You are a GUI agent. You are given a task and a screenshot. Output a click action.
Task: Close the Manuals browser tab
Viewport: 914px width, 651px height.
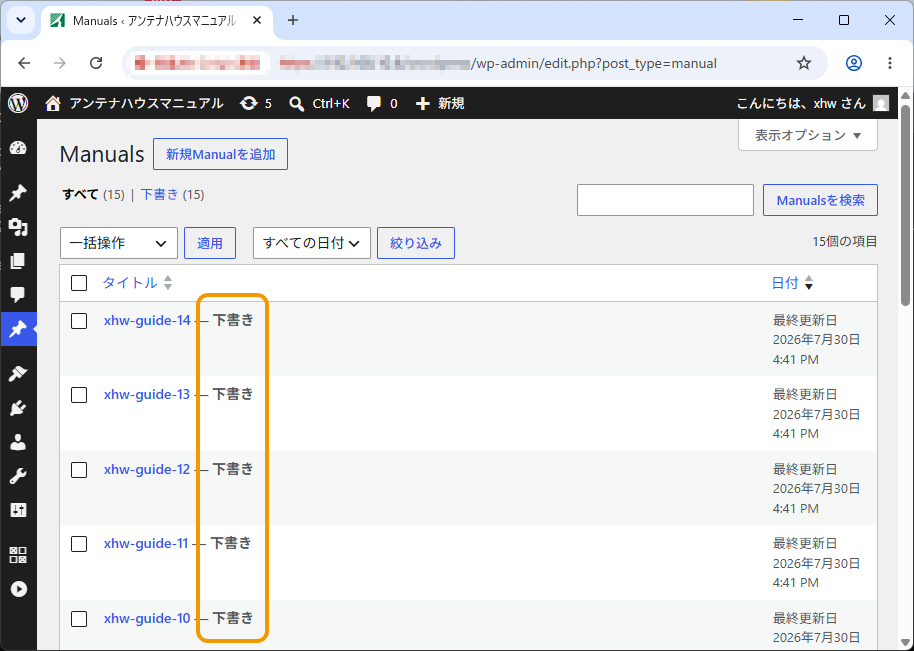point(257,20)
